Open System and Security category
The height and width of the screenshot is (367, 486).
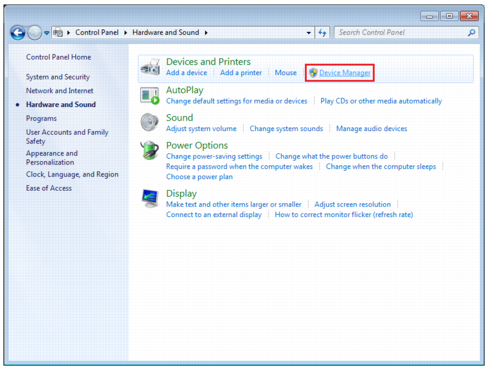click(x=58, y=77)
